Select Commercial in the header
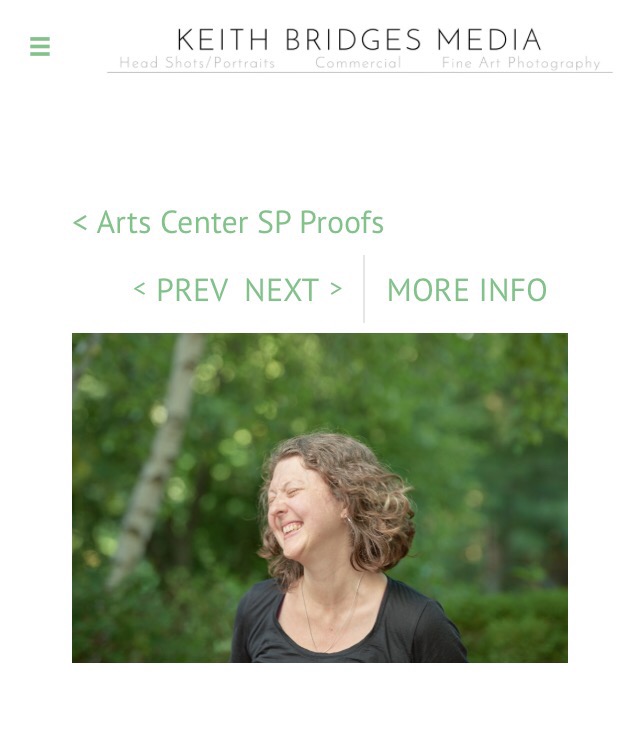 [x=358, y=63]
